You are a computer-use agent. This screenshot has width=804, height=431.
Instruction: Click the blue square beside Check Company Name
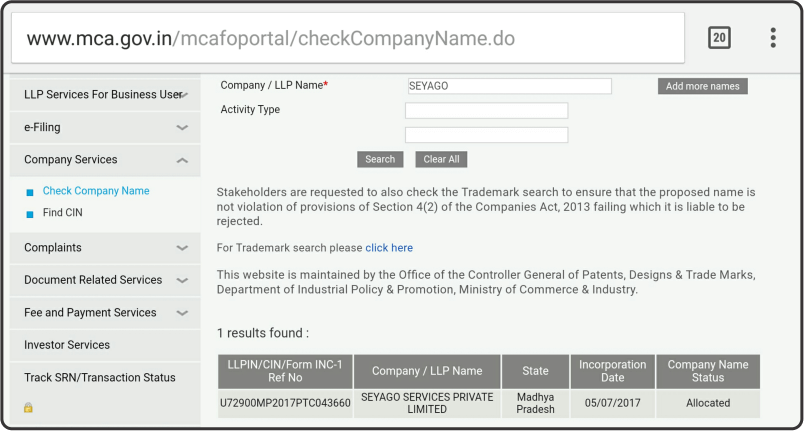(30, 192)
